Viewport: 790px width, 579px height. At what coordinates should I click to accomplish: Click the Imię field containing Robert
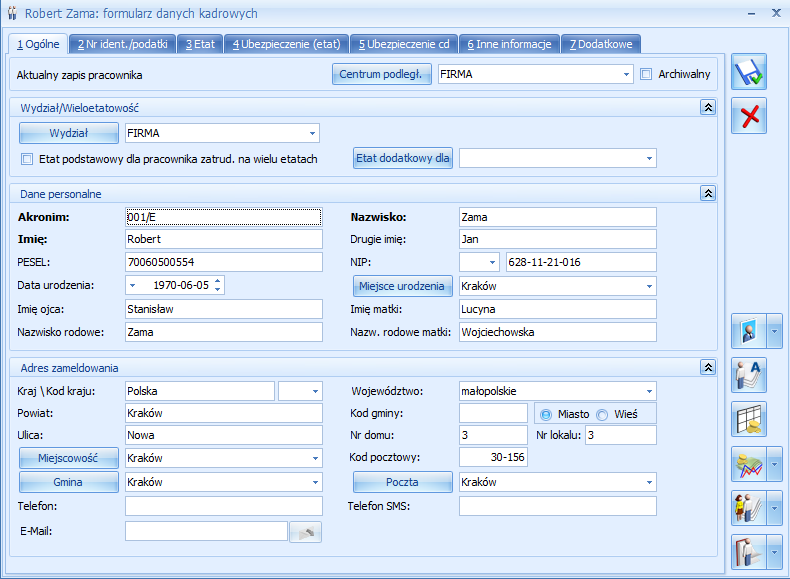[223, 239]
